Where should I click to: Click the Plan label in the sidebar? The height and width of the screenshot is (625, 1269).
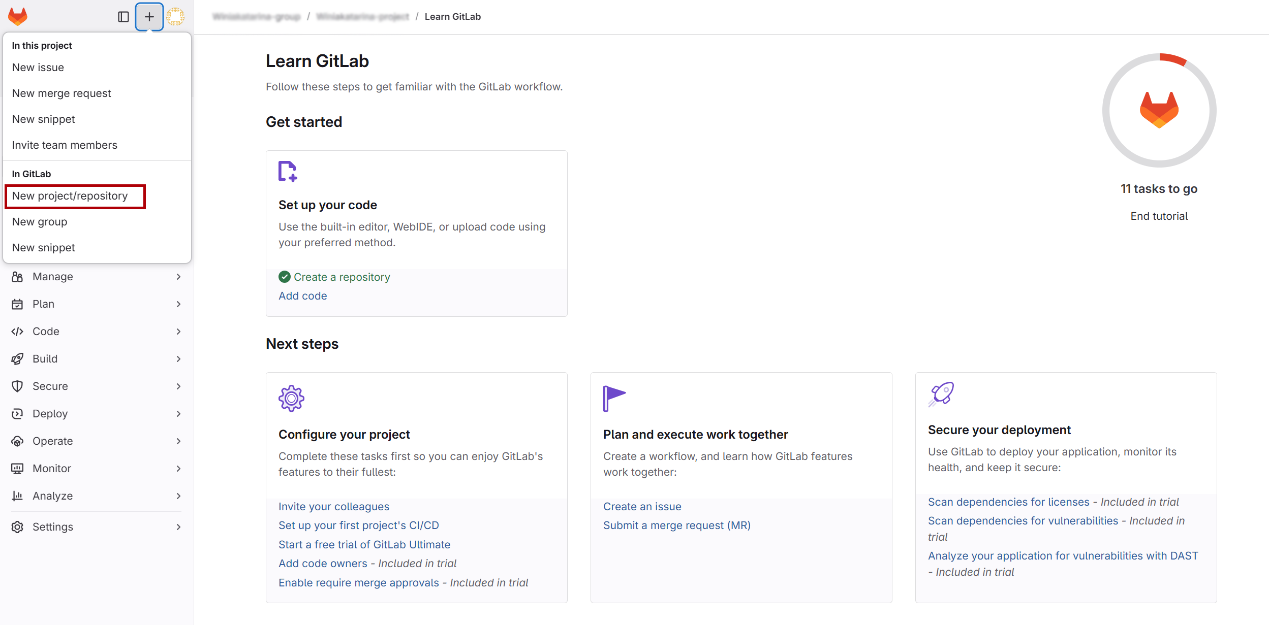pos(43,304)
